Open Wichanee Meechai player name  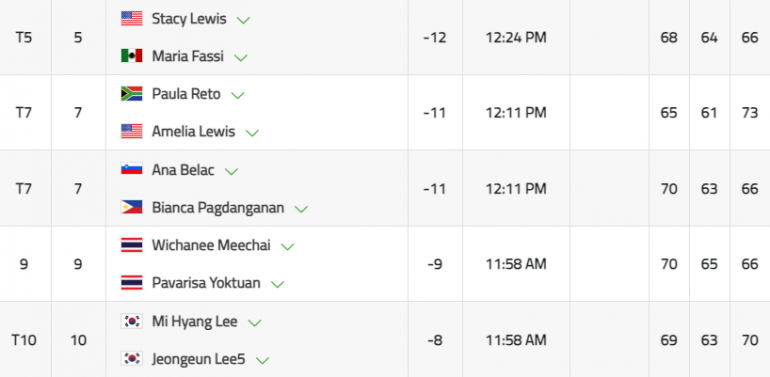211,245
